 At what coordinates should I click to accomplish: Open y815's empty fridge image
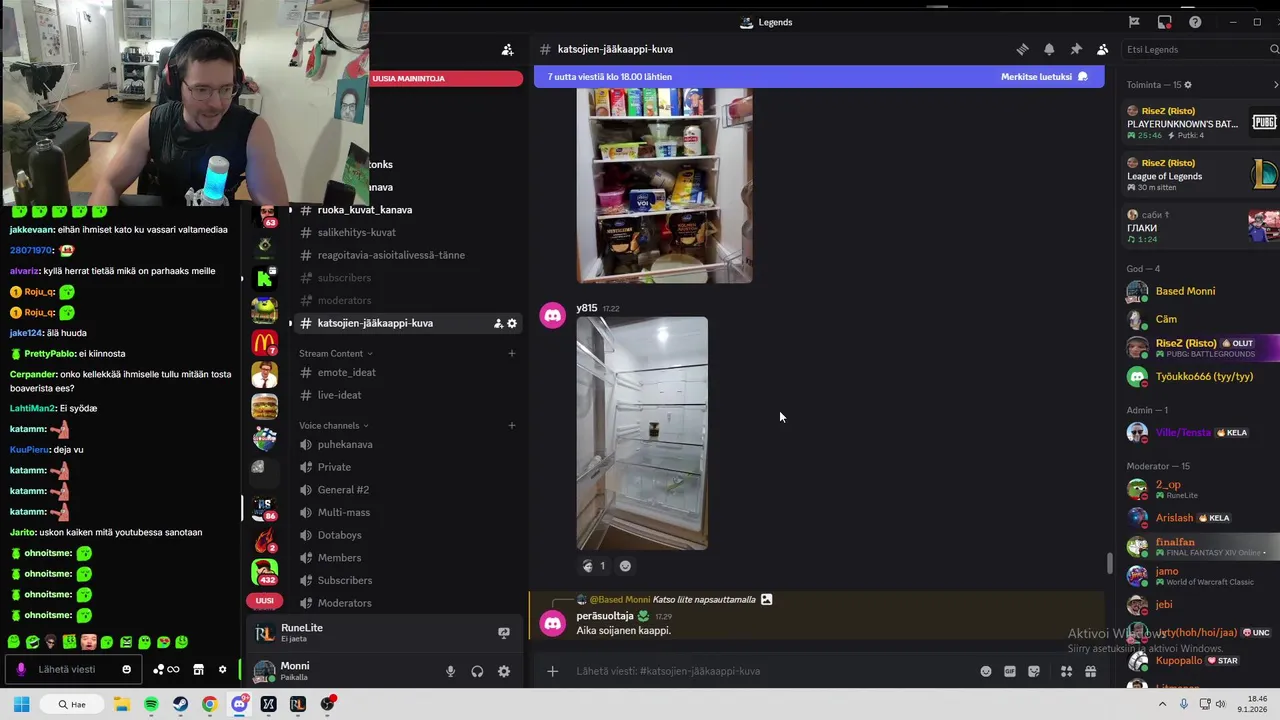click(642, 433)
